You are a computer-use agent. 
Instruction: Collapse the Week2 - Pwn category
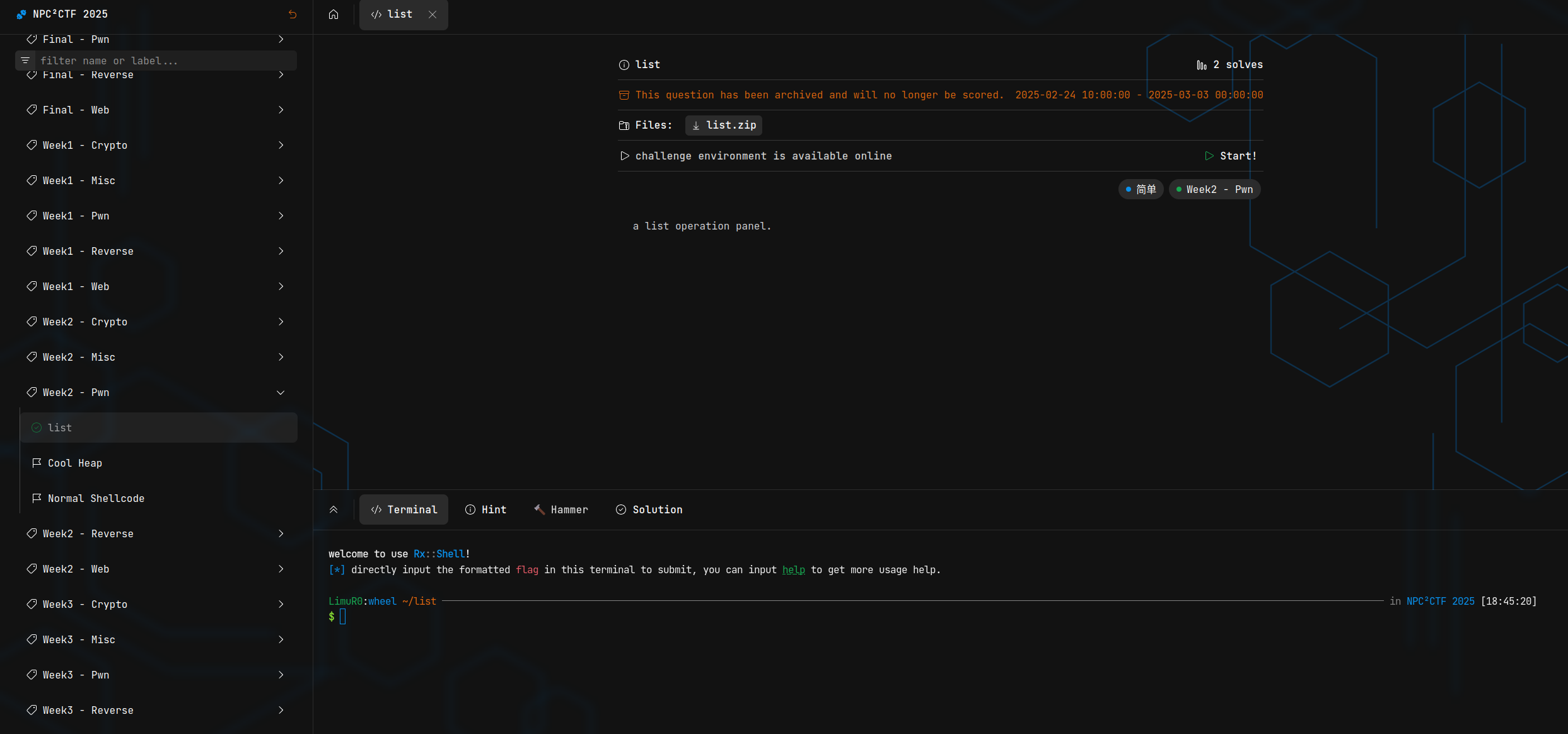pyautogui.click(x=281, y=393)
